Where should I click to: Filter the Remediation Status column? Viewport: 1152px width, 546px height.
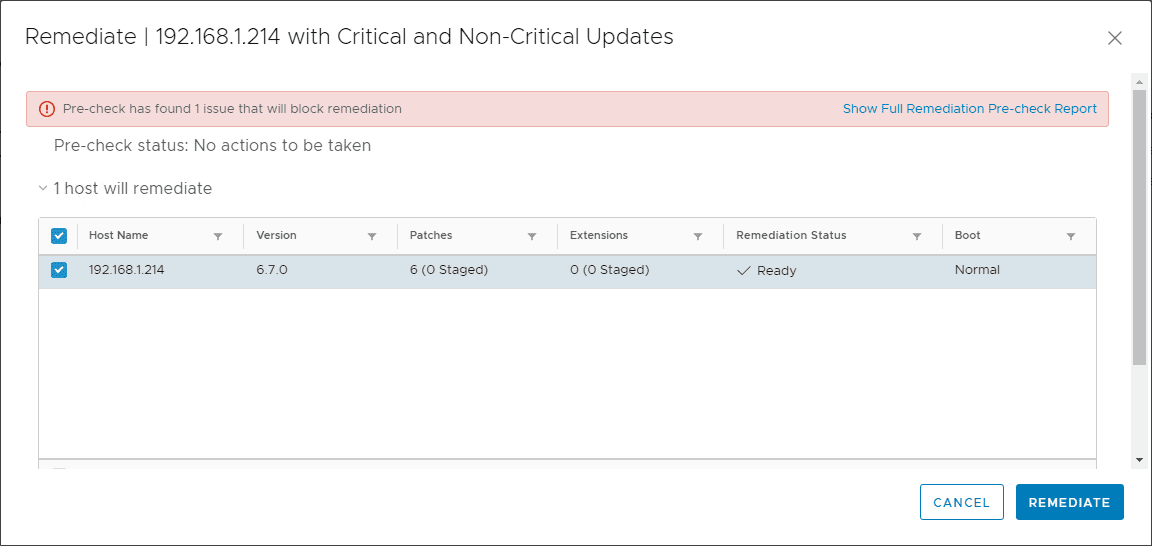click(x=917, y=237)
